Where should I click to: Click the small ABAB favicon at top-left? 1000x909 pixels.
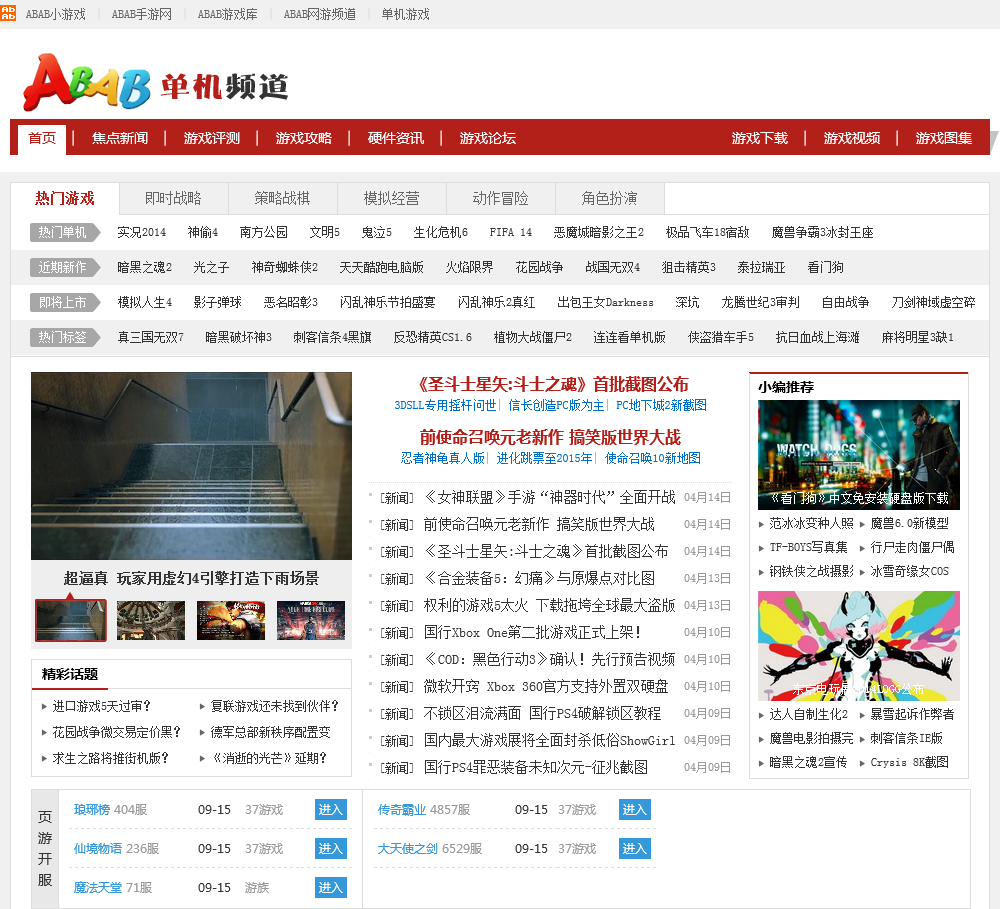click(x=8, y=13)
